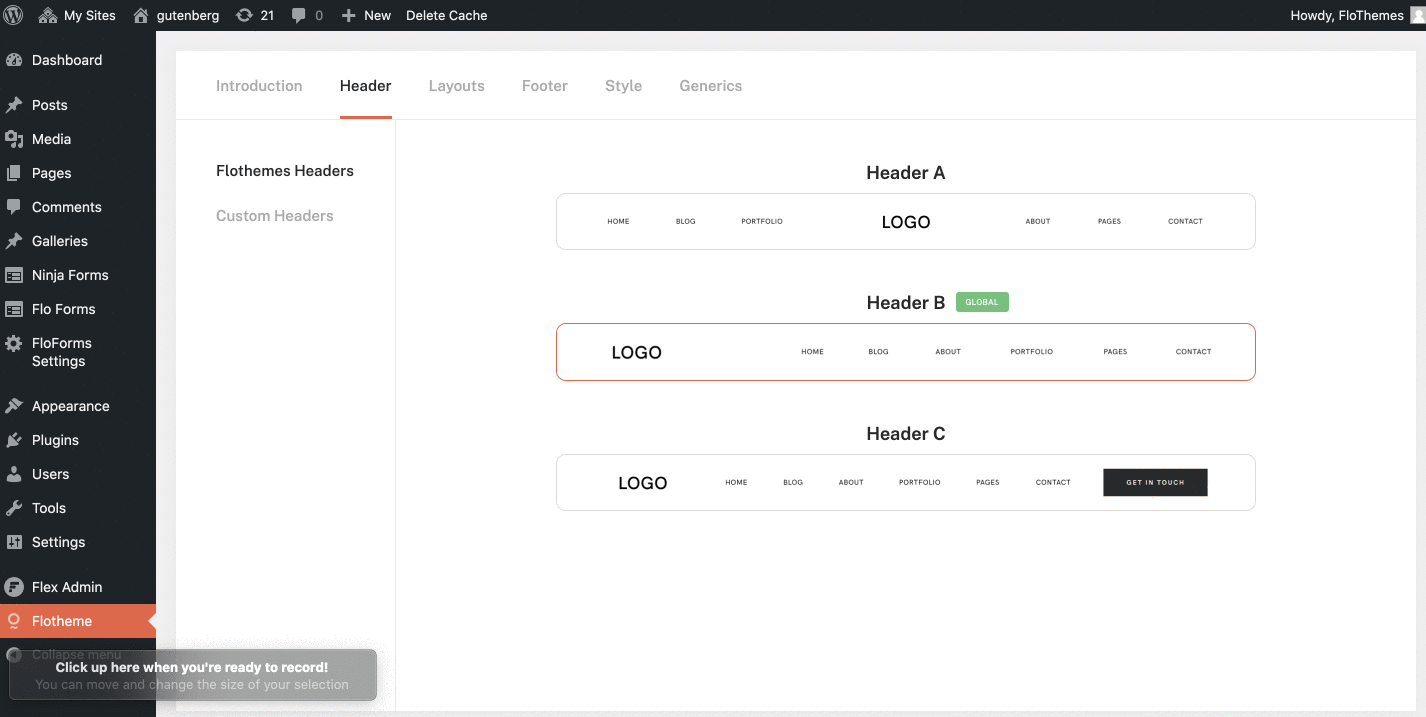
Task: Open the Flex Admin menu label
Action: click(x=67, y=587)
